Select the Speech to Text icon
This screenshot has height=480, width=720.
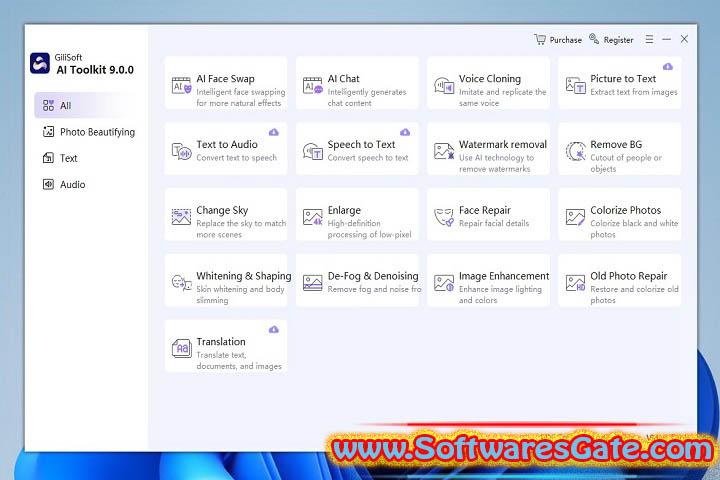click(313, 151)
